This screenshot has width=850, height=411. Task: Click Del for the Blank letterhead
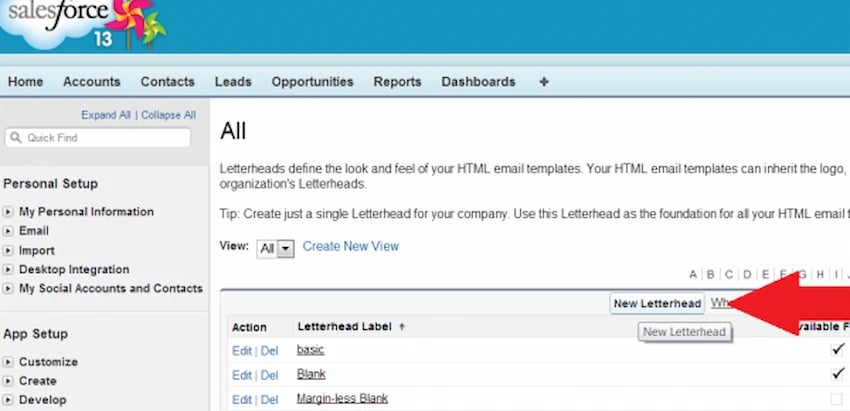[269, 375]
